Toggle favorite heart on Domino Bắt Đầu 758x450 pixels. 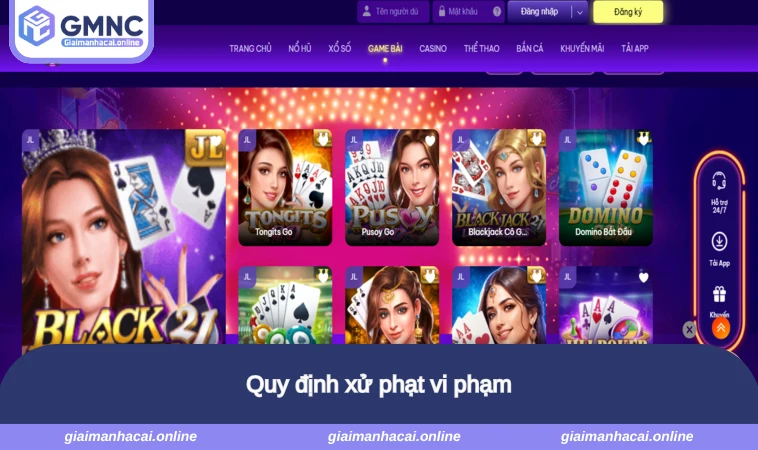tap(643, 140)
